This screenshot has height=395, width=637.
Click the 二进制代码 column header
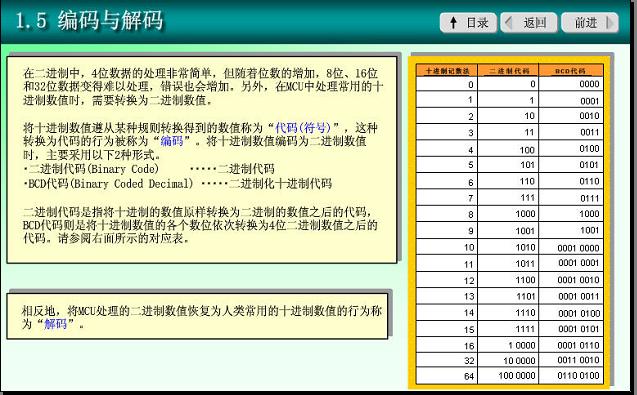(x=509, y=71)
